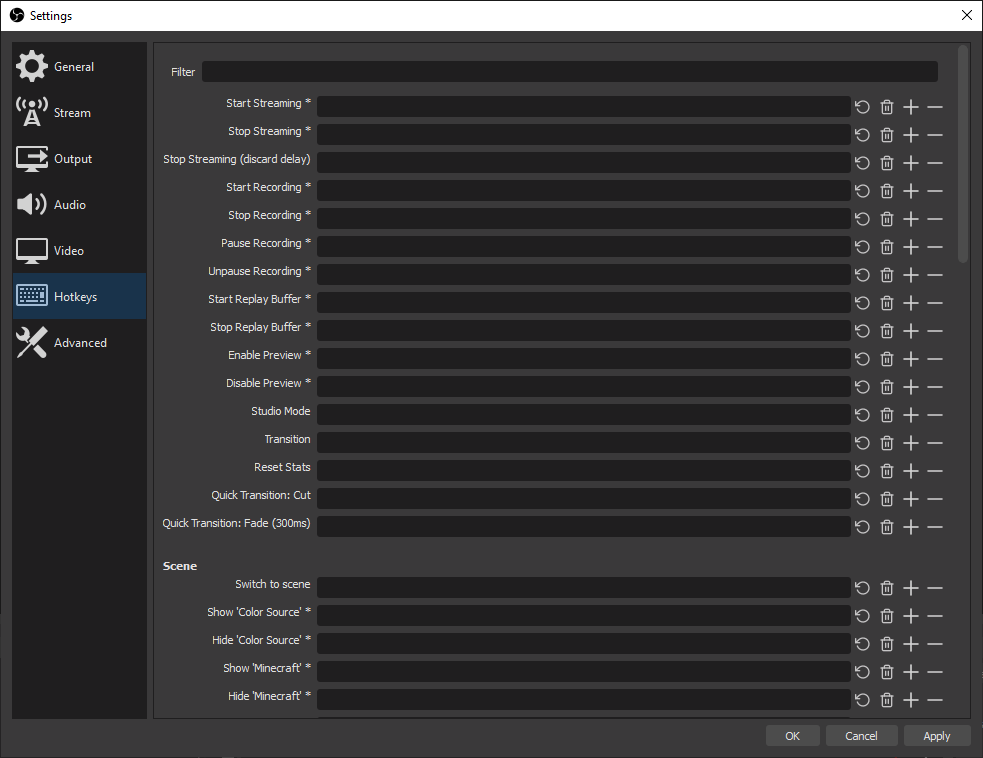Screen dimensions: 983x758
Task: Revert the Stop Recording hotkey
Action: coord(862,218)
